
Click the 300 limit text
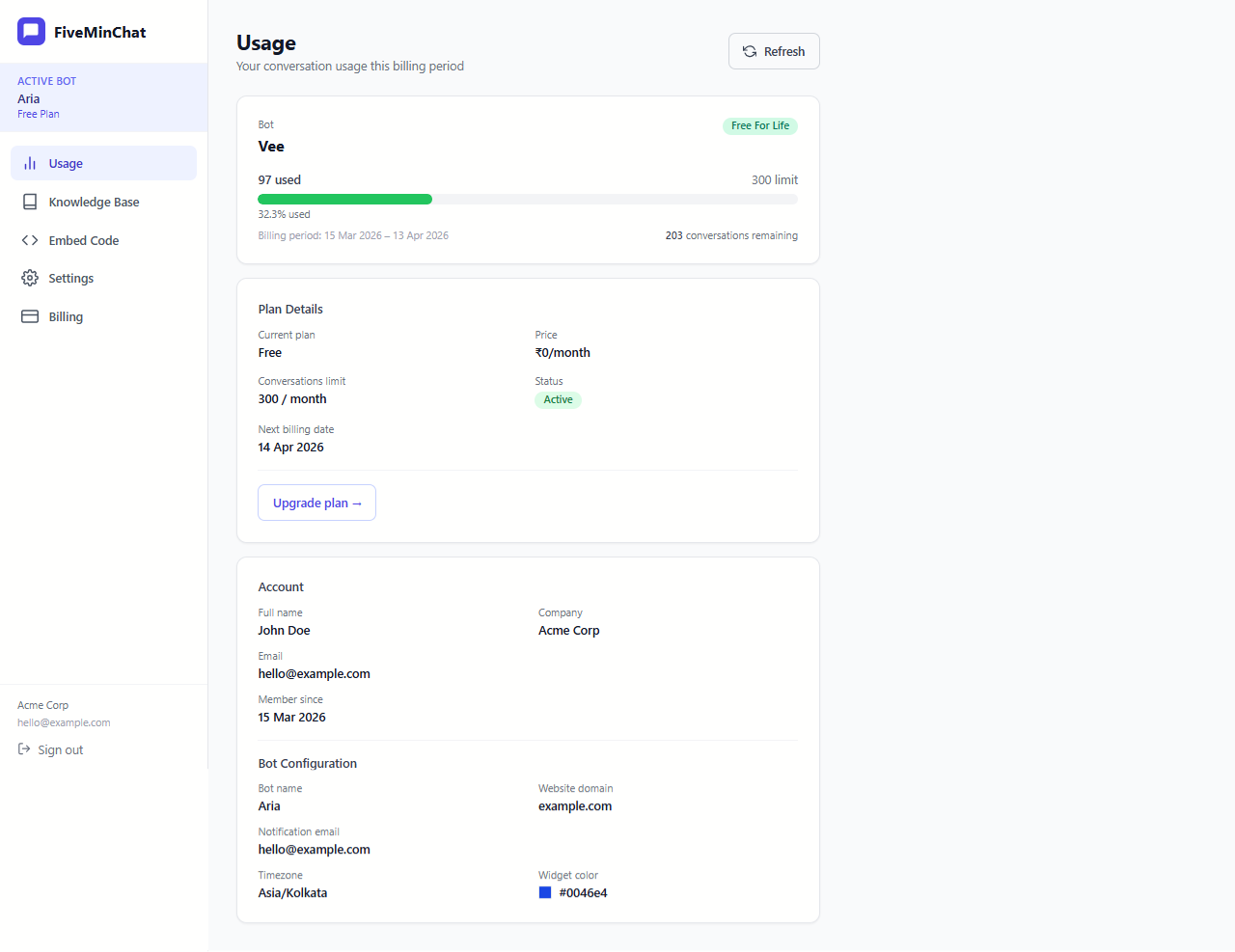coord(775,179)
